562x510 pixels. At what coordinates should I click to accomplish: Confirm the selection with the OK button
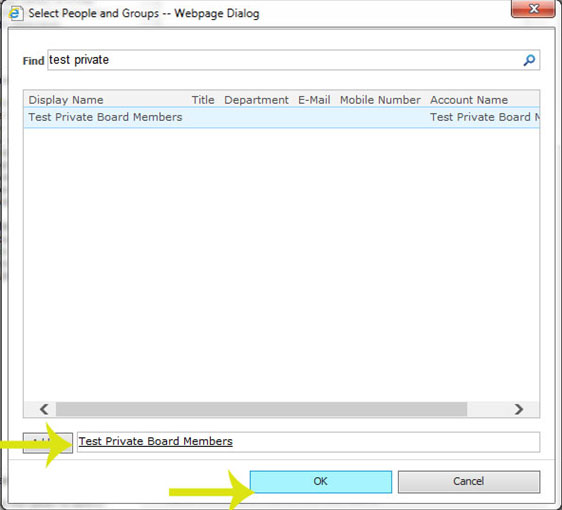pos(321,481)
